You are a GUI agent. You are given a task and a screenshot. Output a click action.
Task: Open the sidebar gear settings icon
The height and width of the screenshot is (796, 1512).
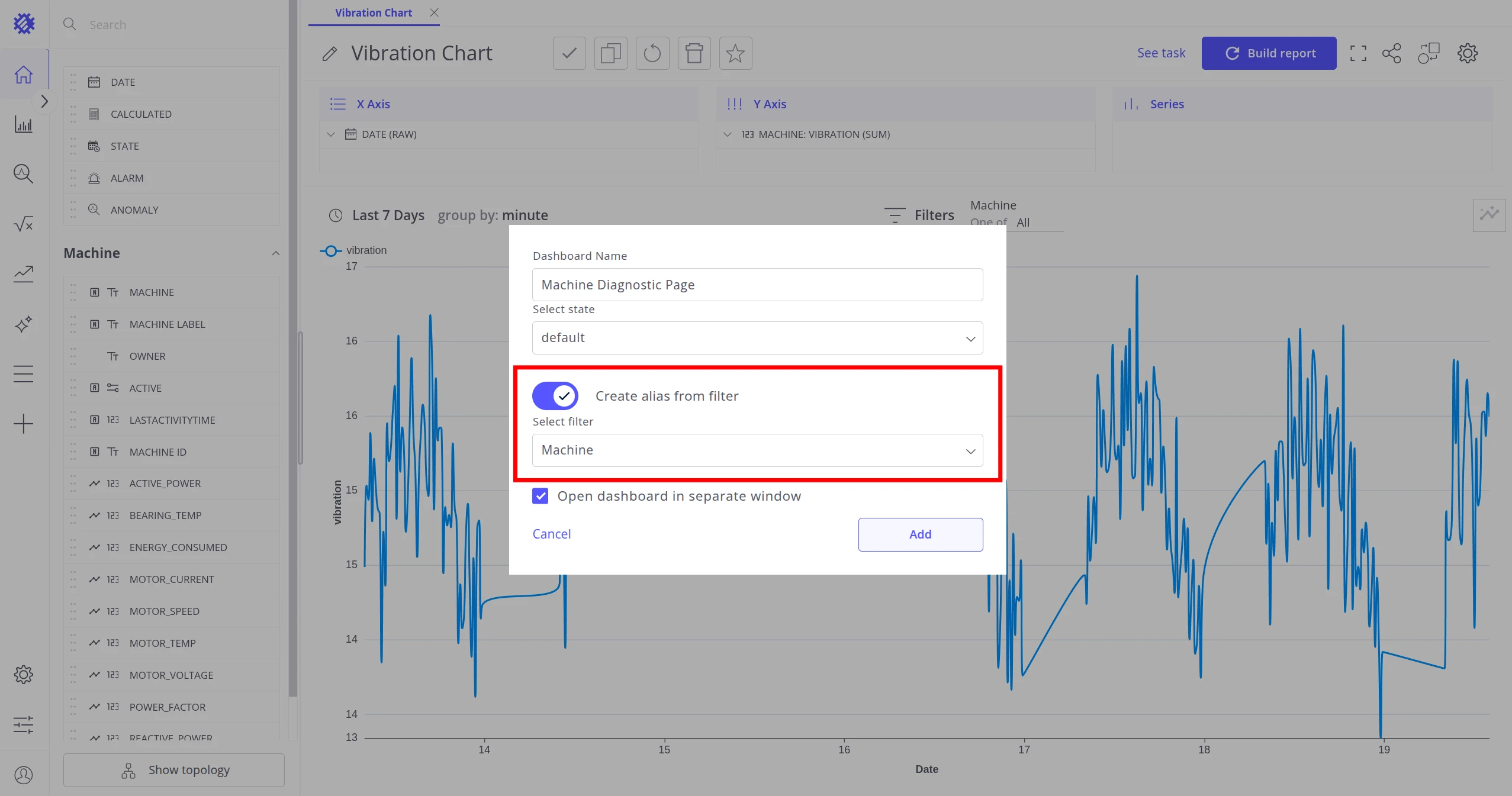pos(24,674)
